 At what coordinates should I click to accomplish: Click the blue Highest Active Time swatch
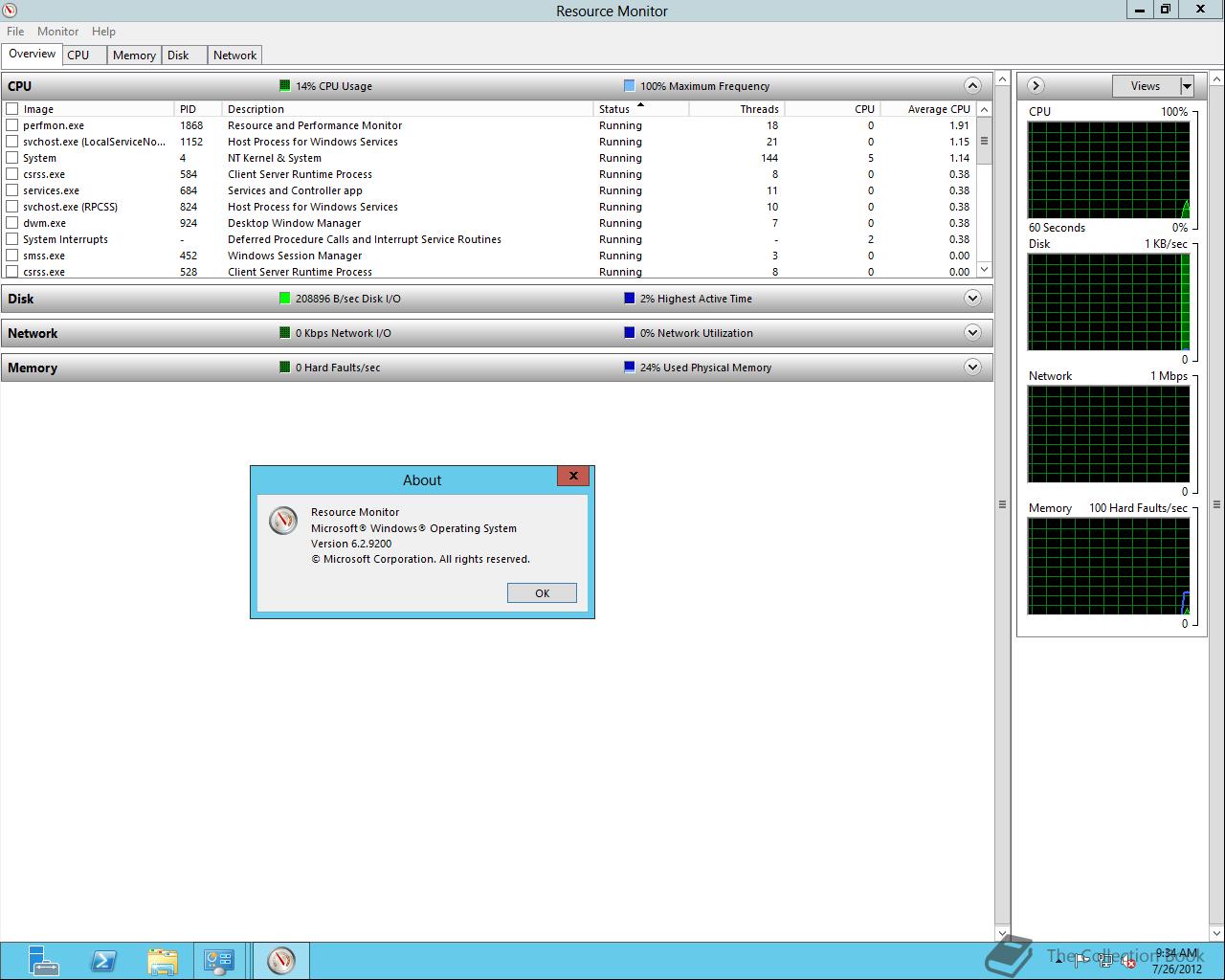[629, 299]
